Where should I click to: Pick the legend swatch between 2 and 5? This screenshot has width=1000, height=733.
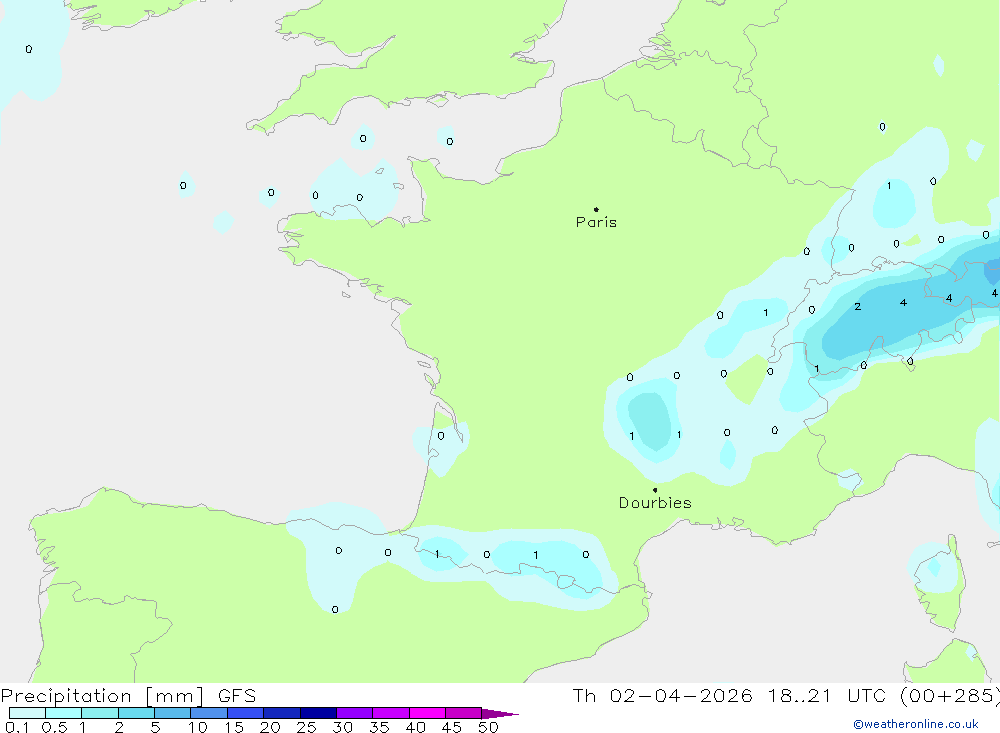pos(136,713)
